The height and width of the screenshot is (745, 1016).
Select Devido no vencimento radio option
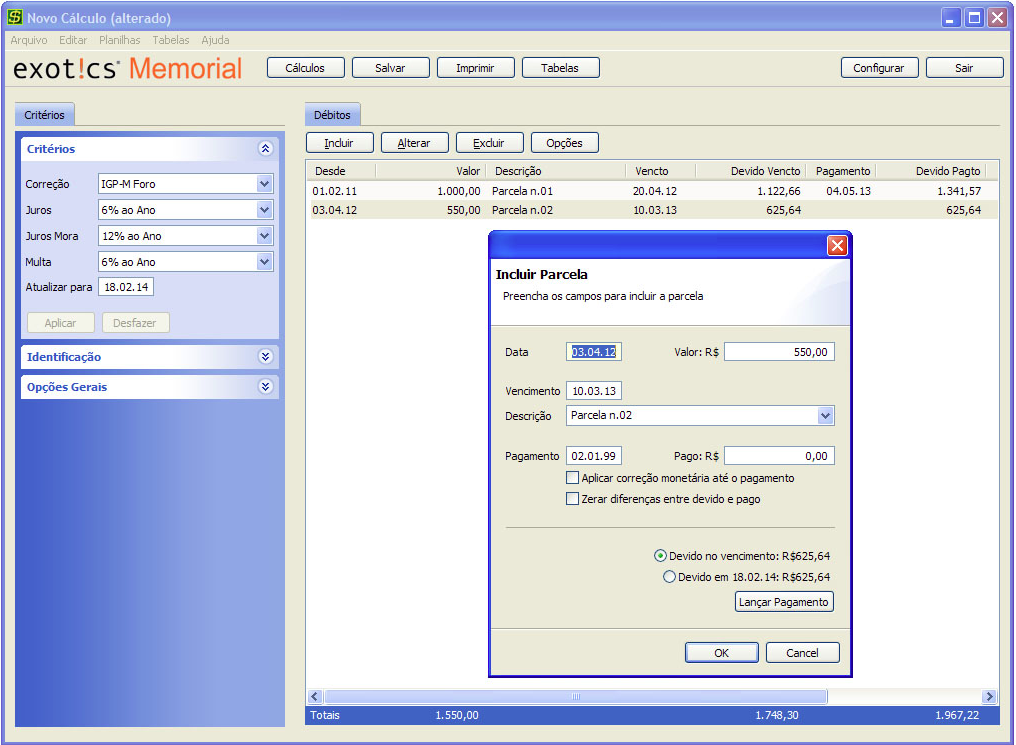(x=660, y=556)
